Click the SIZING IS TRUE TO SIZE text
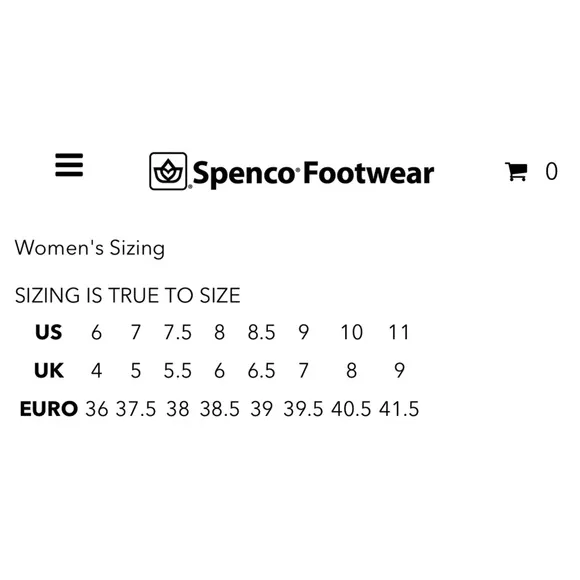 pyautogui.click(x=128, y=295)
